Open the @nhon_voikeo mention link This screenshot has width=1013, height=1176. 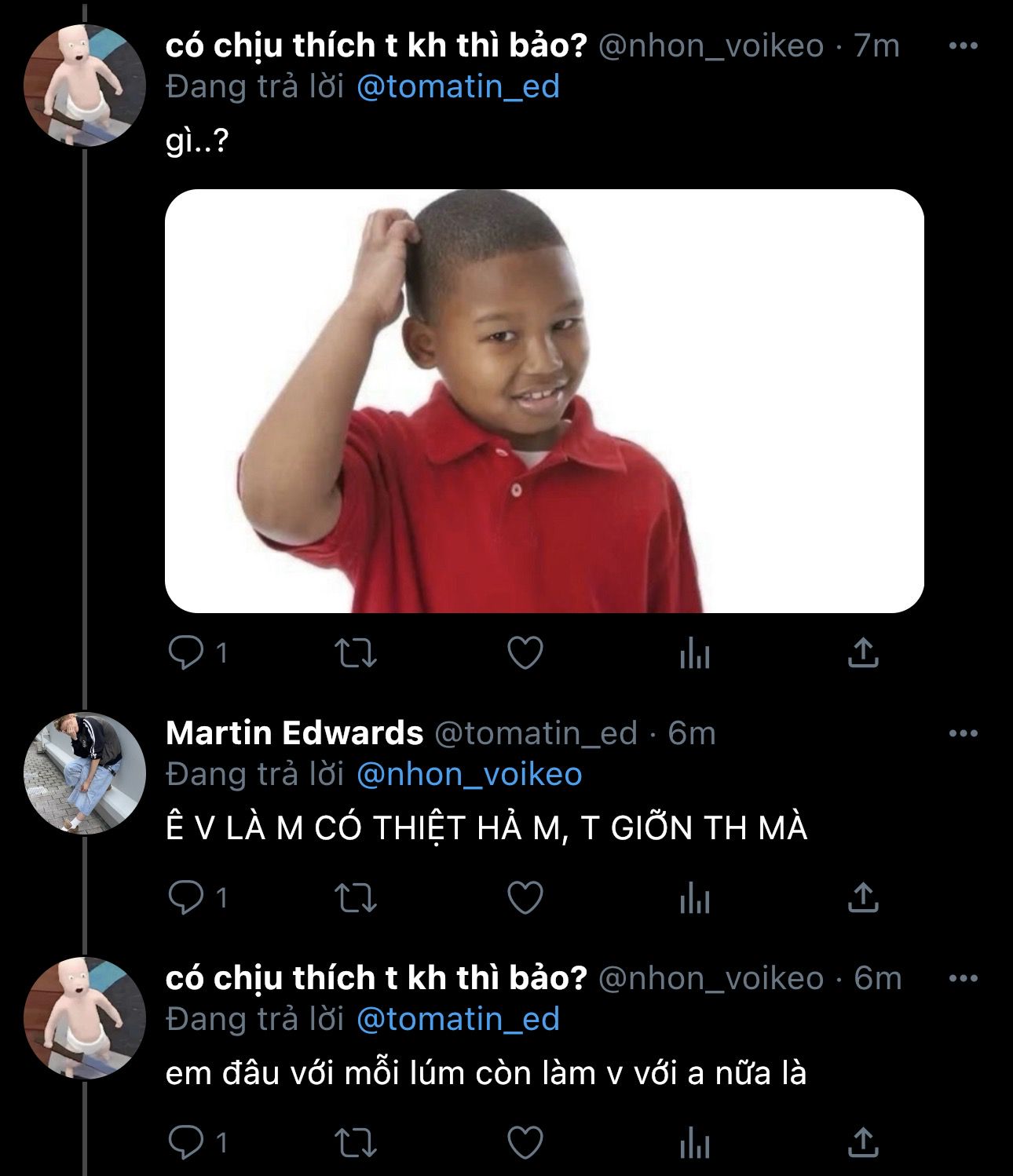tap(469, 774)
